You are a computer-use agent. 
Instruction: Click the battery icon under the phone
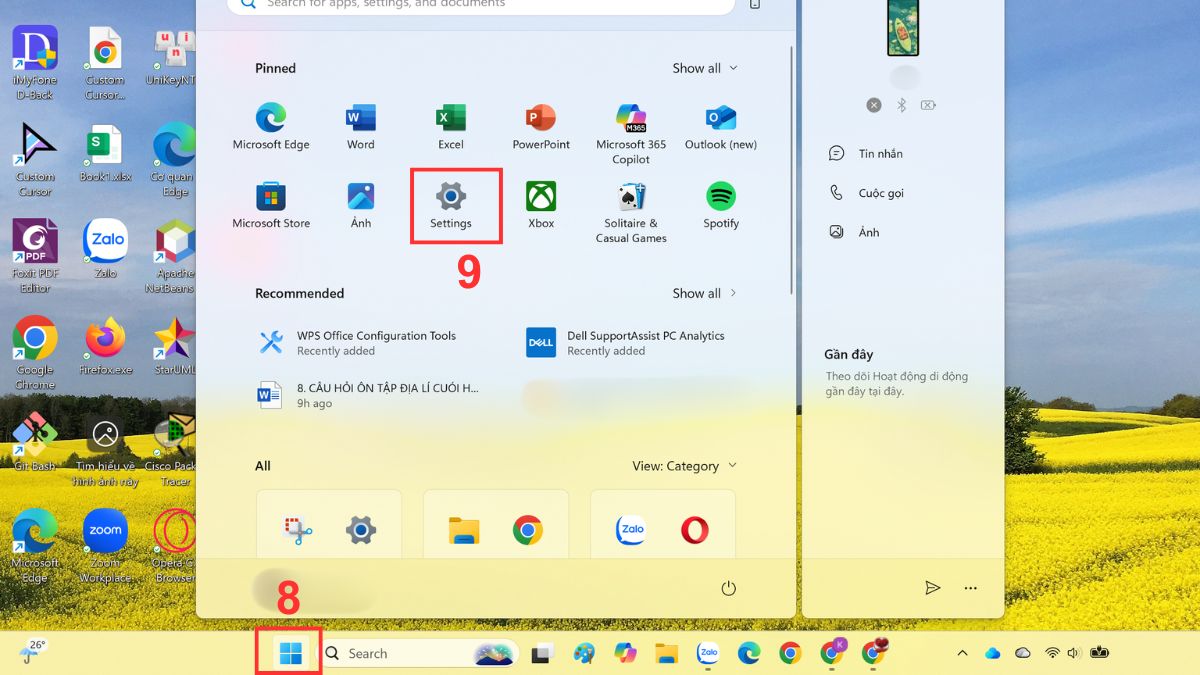click(x=928, y=105)
